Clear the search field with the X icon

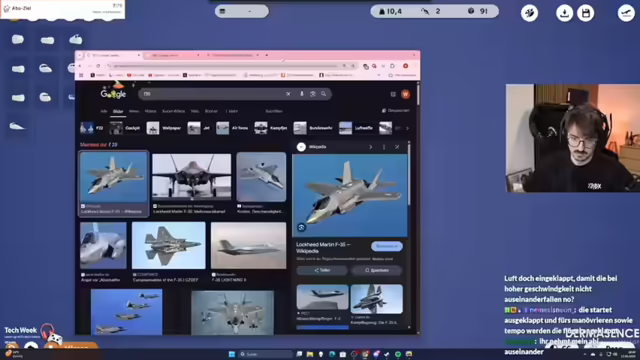point(288,94)
